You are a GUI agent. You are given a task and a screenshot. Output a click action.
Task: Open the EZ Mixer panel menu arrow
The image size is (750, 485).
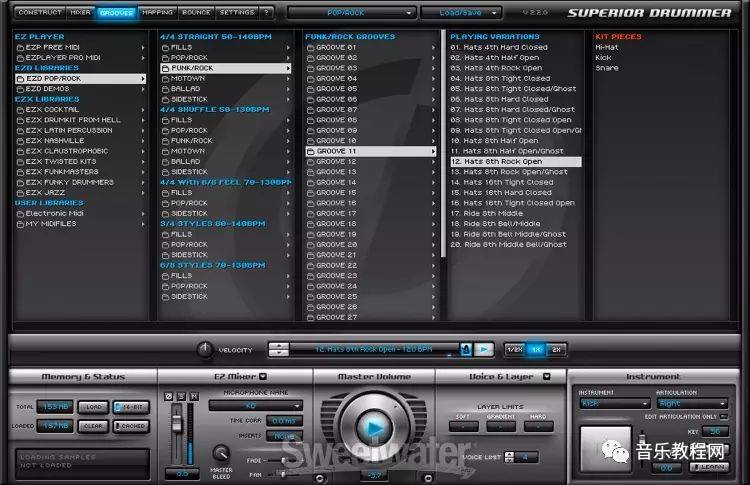coord(263,376)
